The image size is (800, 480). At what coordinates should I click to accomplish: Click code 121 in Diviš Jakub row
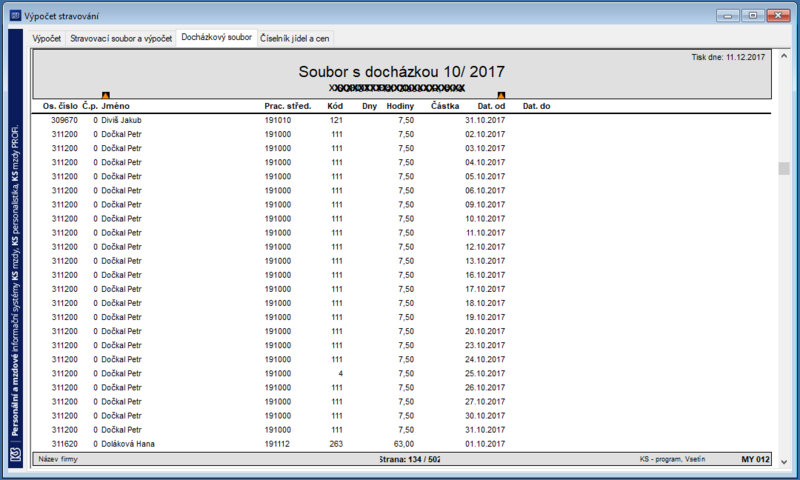(x=336, y=120)
